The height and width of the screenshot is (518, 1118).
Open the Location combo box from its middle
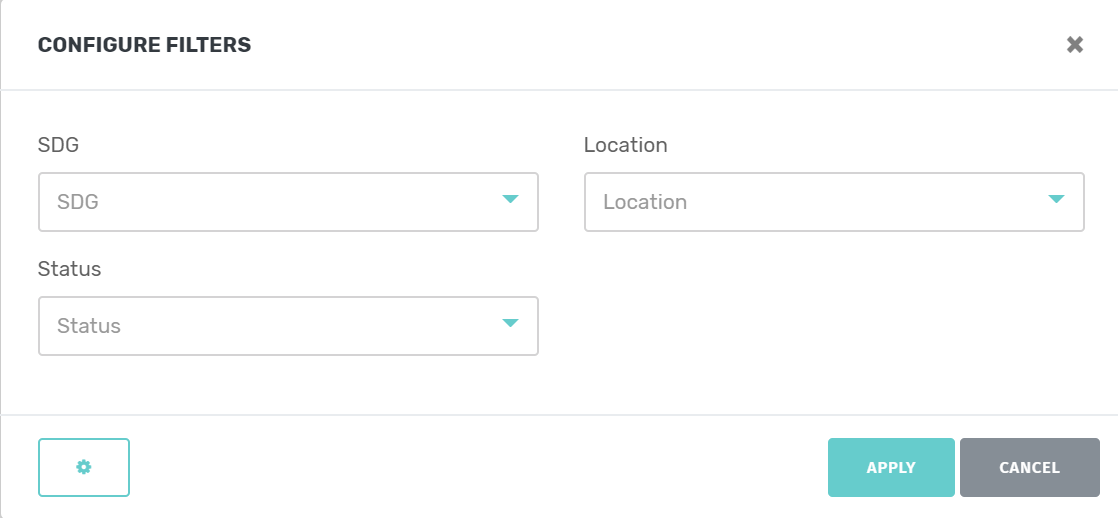[x=834, y=202]
